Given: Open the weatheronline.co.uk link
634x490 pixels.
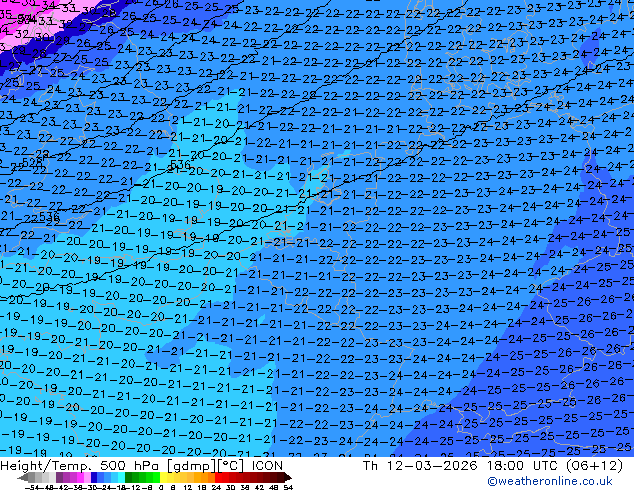Looking at the screenshot, I should coord(550,481).
